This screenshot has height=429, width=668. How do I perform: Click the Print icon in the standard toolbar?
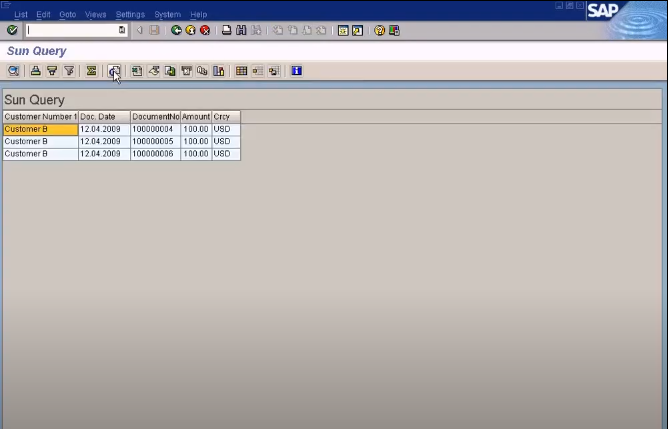[x=227, y=30]
